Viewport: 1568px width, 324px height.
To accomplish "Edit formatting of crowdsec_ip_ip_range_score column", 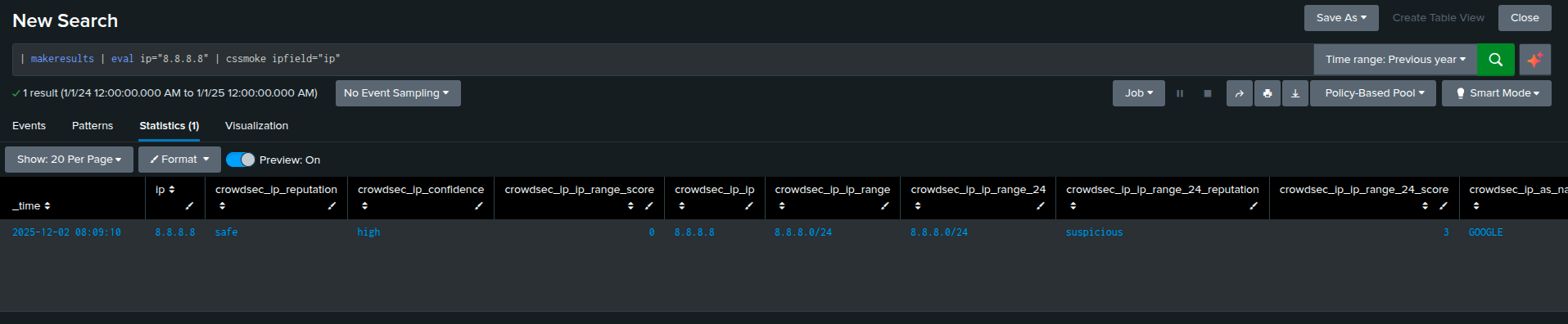I will (x=648, y=206).
